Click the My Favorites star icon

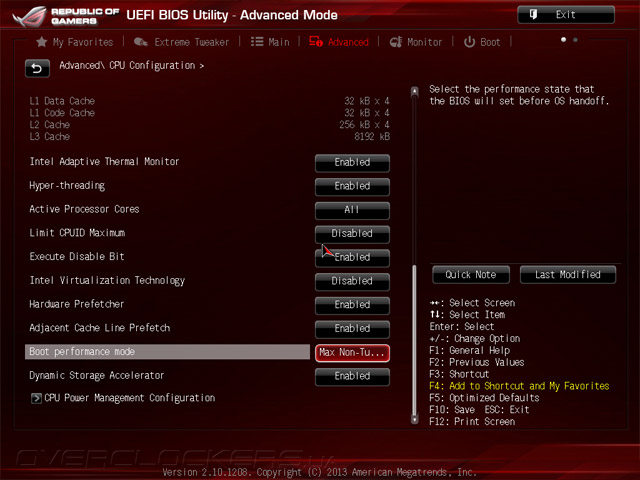[x=42, y=42]
